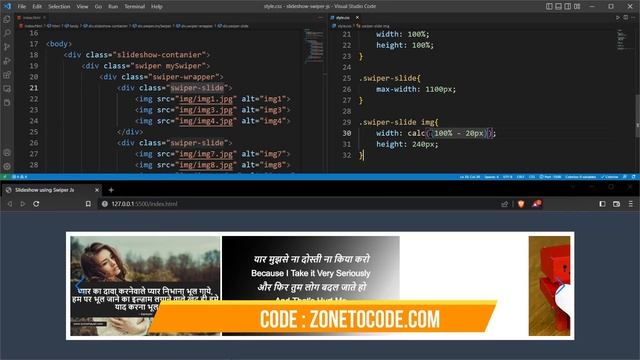Image resolution: width=640 pixels, height=360 pixels.
Task: Click the slider previous arrow
Action: (79, 284)
